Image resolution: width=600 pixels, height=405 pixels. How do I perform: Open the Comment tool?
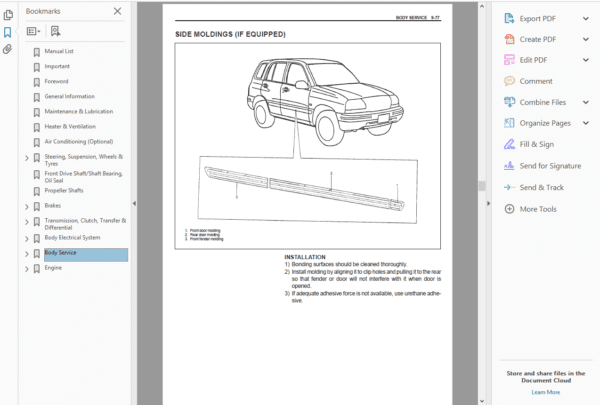click(536, 81)
